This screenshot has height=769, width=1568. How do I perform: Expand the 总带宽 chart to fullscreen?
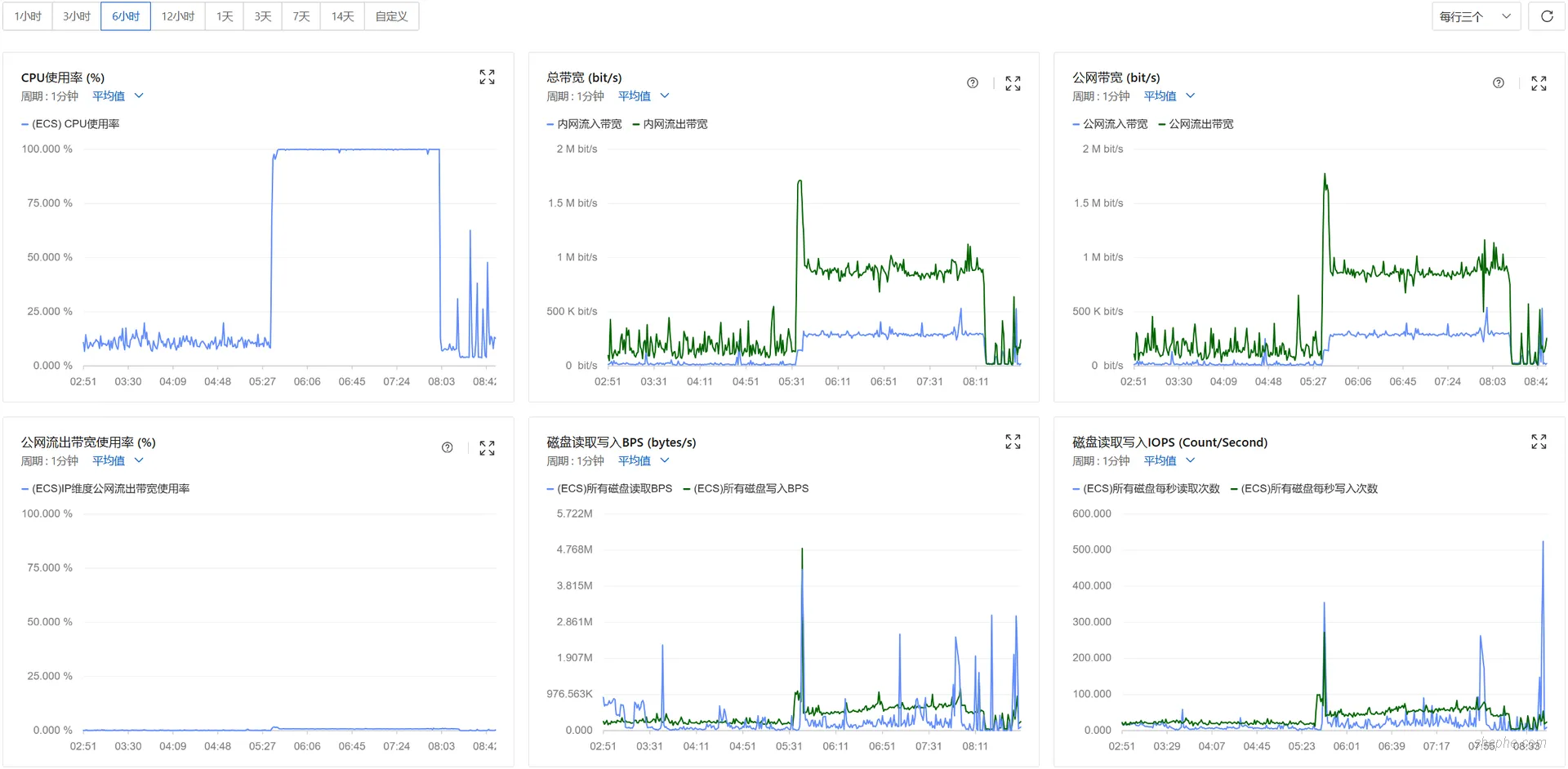1013,83
